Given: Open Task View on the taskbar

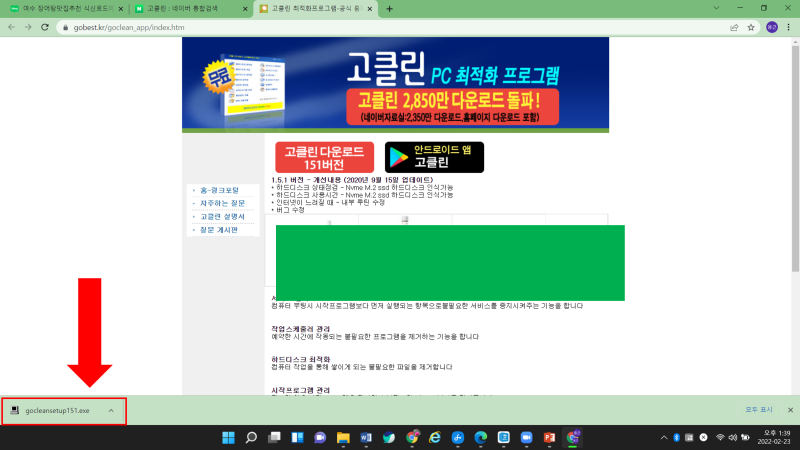Looking at the screenshot, I should (274, 438).
